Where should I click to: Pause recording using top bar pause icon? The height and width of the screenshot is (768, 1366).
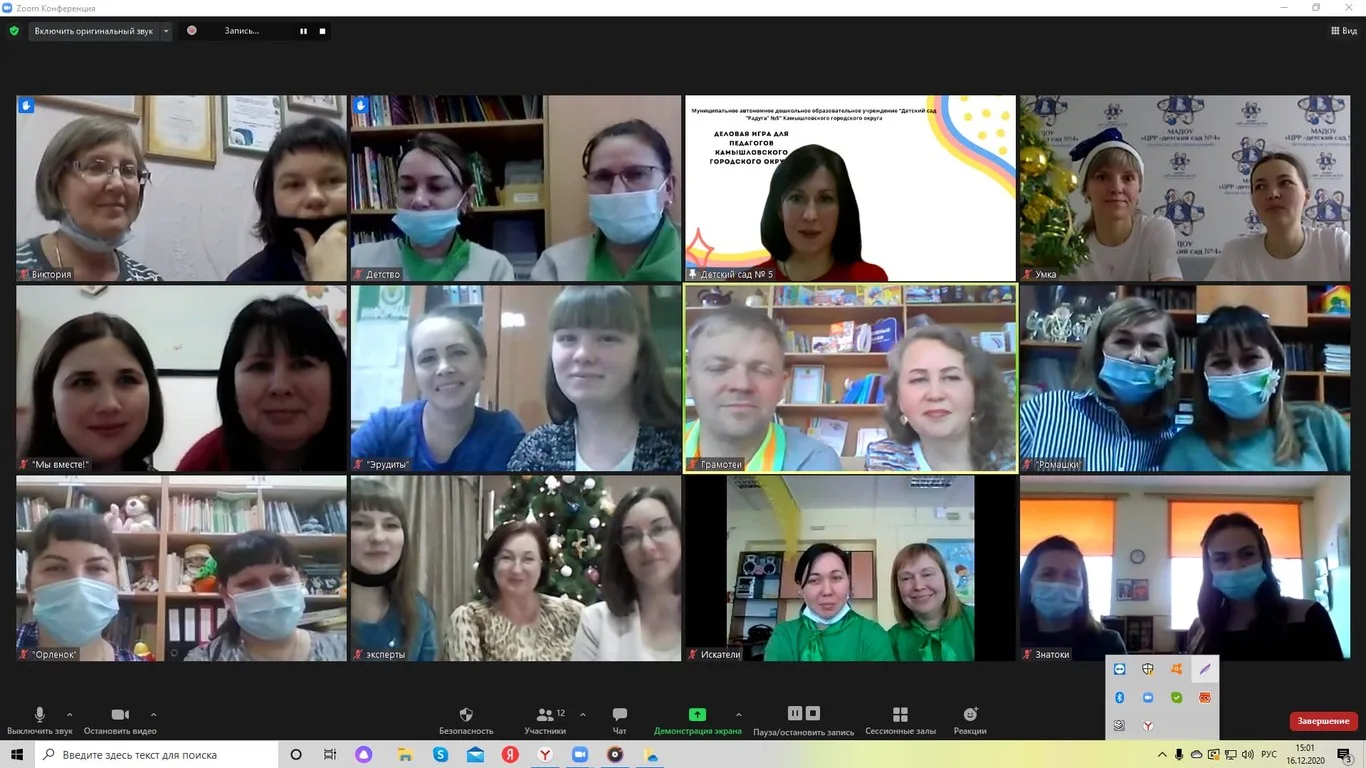tap(304, 31)
